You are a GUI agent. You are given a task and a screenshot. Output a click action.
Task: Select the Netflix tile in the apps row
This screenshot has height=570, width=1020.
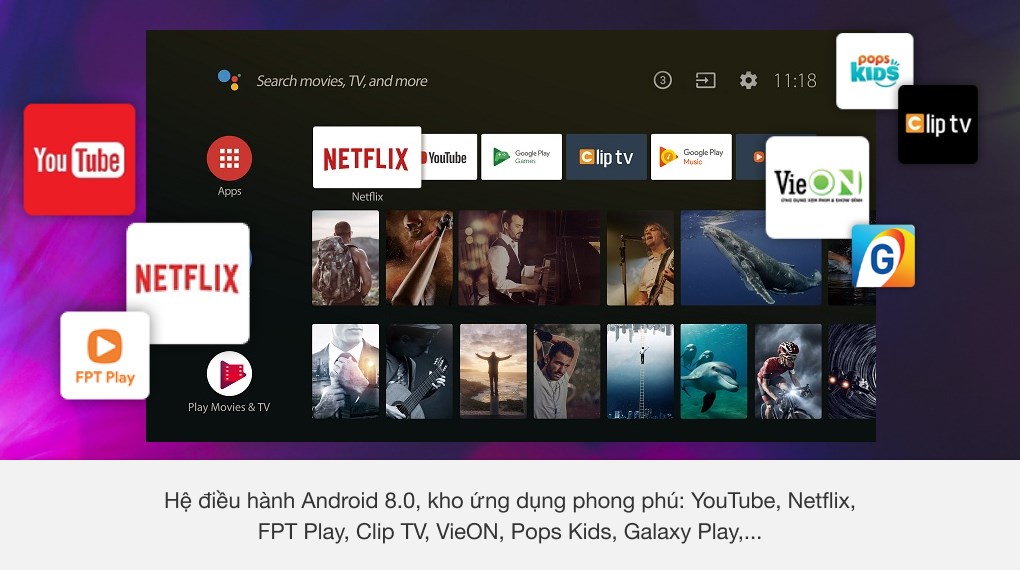(x=367, y=157)
